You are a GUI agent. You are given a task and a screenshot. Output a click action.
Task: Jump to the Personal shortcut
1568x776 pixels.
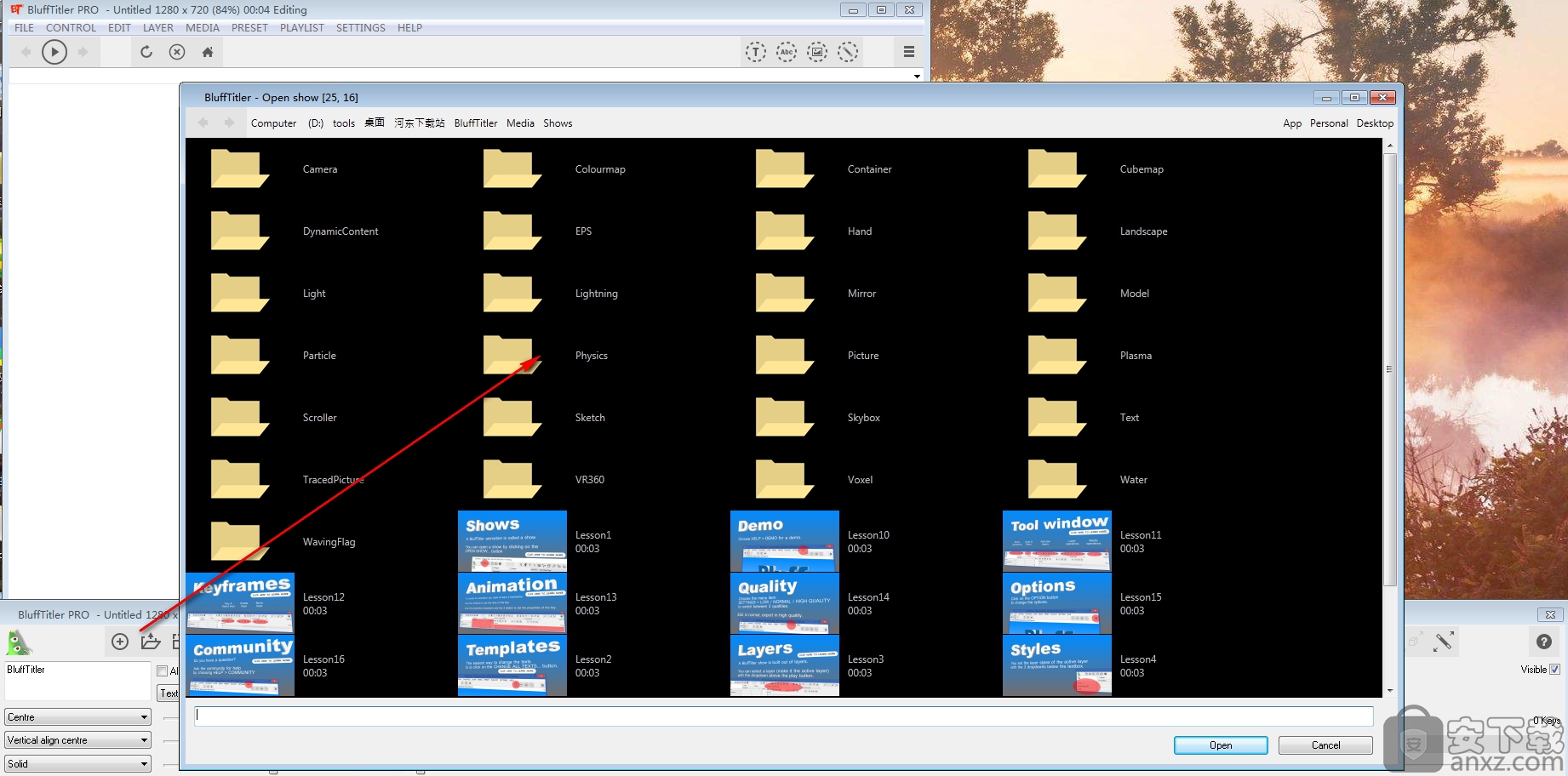(x=1329, y=123)
